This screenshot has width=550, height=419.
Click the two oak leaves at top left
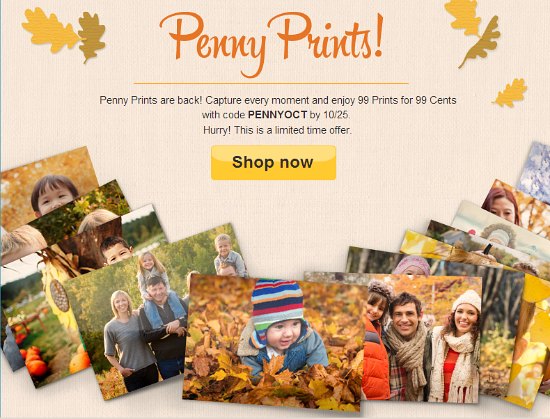point(63,34)
